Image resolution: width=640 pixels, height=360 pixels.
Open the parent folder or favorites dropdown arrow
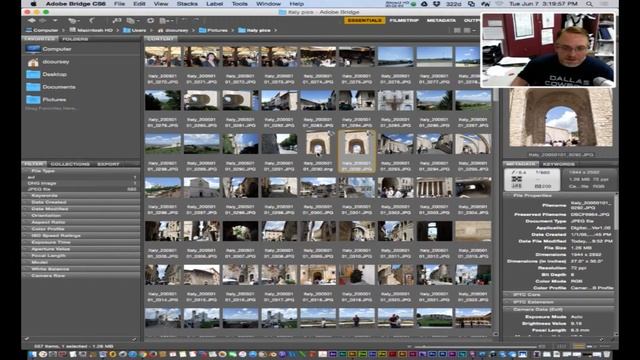click(x=55, y=20)
